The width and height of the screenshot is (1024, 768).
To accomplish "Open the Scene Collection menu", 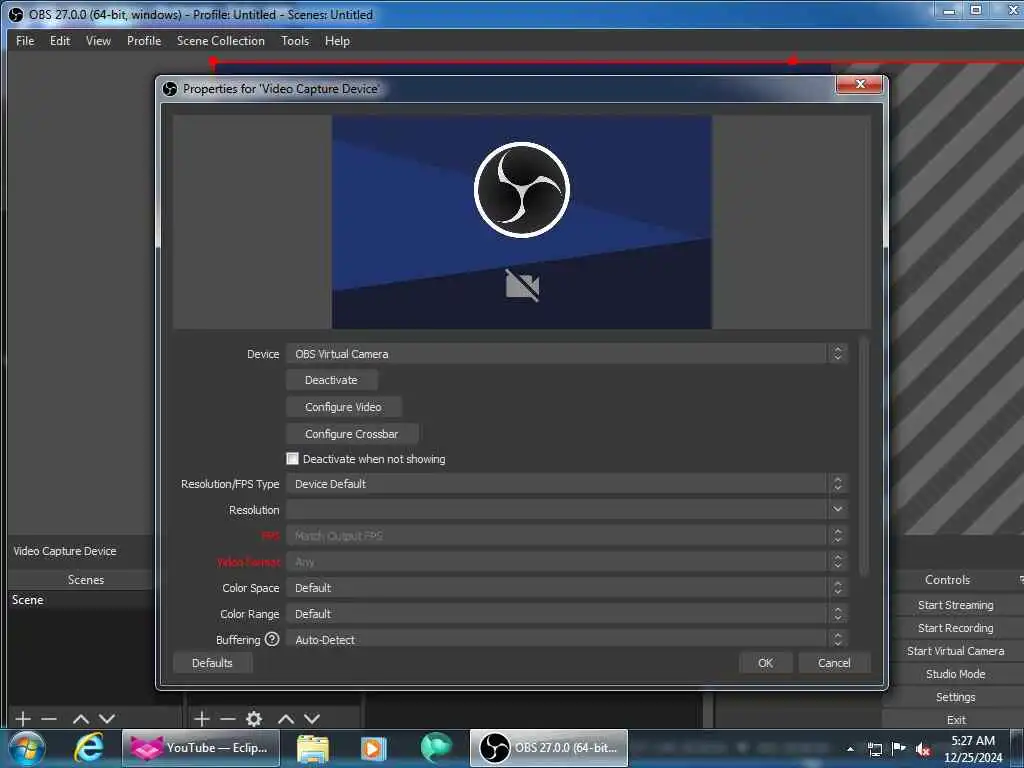I will [x=221, y=40].
